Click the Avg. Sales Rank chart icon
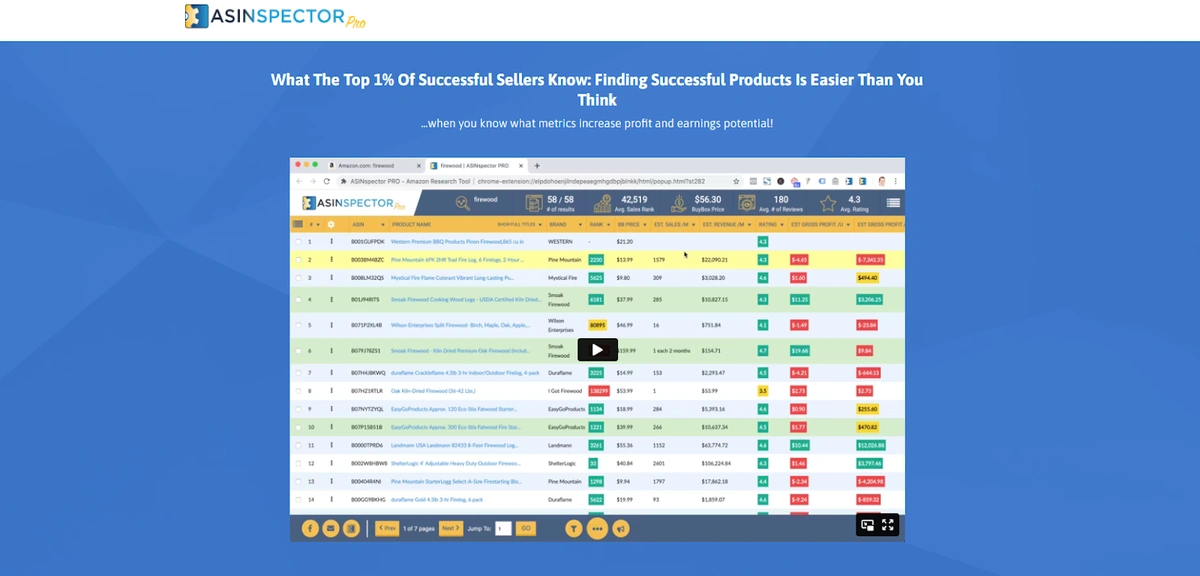Screen dimensions: 1200x576 pyautogui.click(x=602, y=203)
